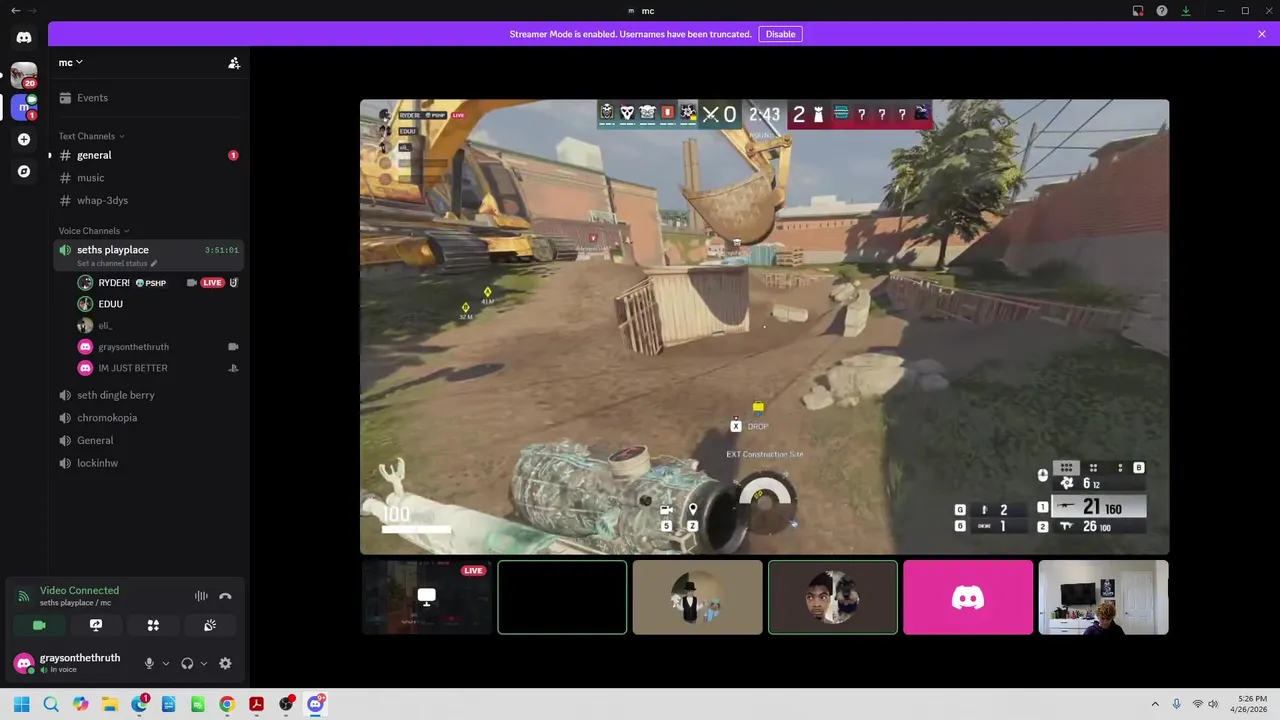This screenshot has height=720, width=1280.
Task: Watch RYDER!'s LIVE badge stream
Action: [212, 283]
